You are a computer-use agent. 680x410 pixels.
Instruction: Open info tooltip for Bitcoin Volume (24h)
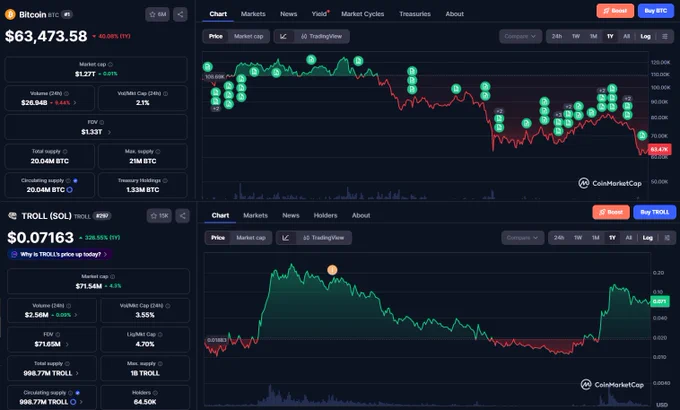tap(66, 93)
